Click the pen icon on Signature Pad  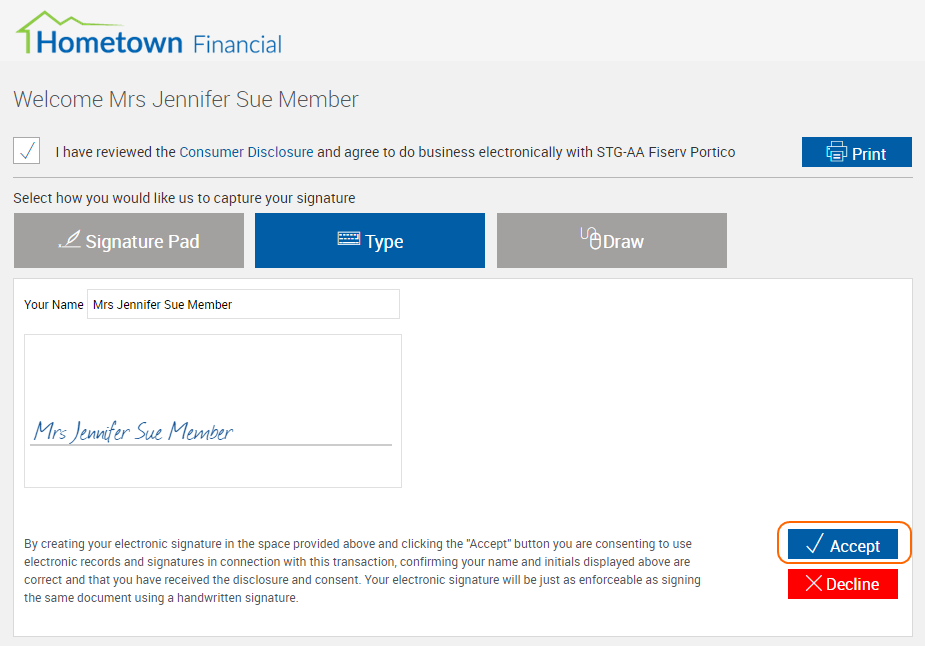(70, 239)
